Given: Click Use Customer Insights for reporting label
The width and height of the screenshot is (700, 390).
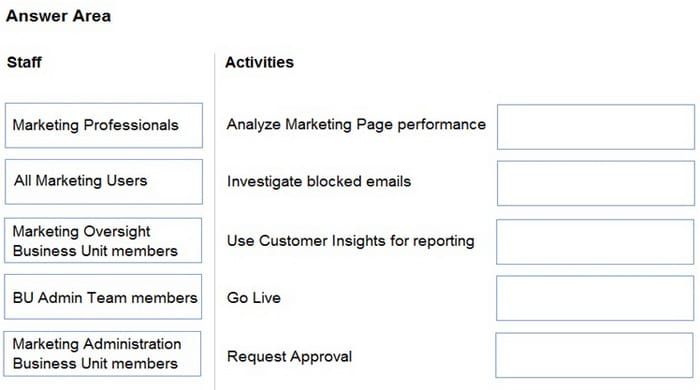Looking at the screenshot, I should 350,241.
